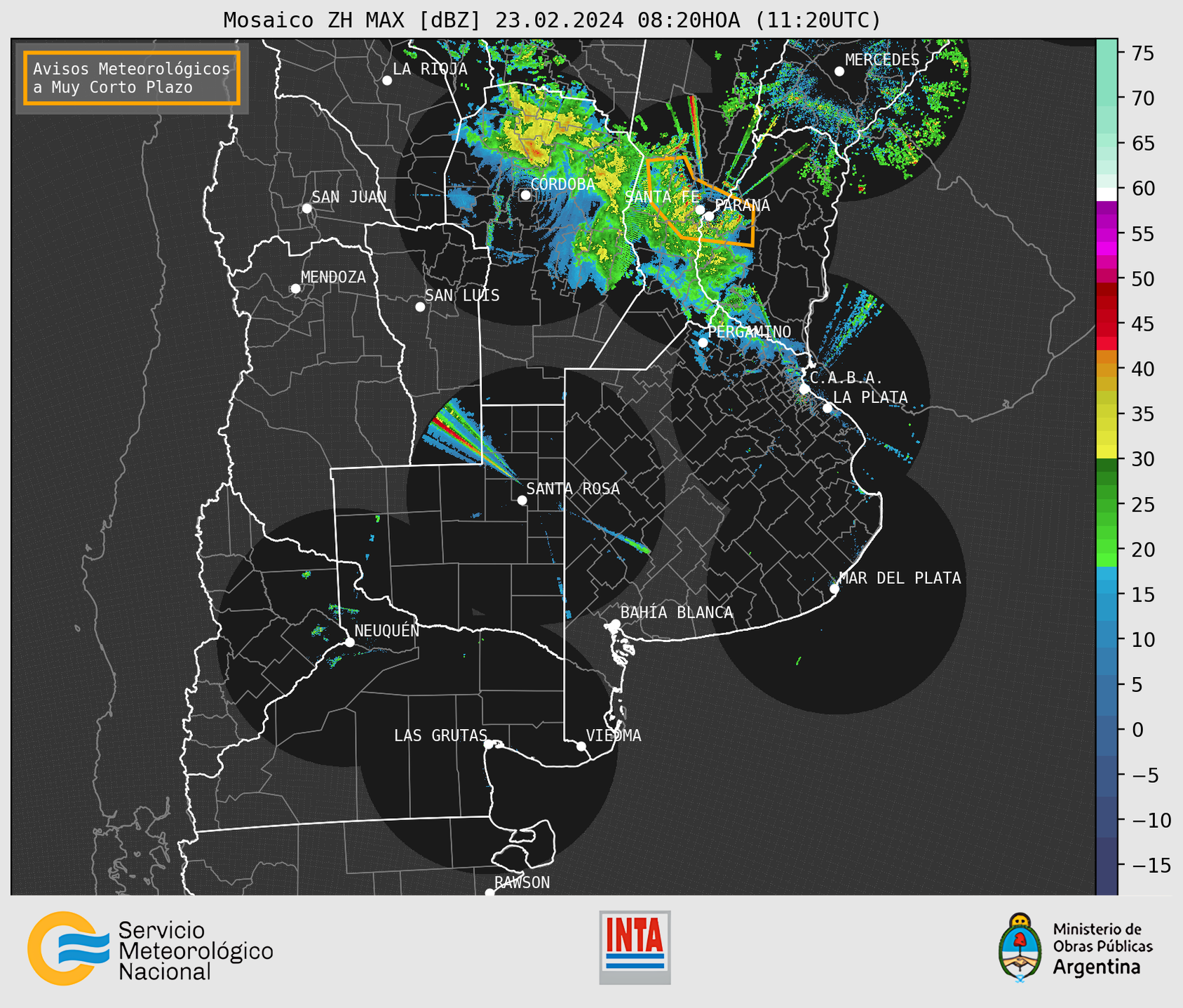The image size is (1183, 1008).
Task: Click the PERGAMINO city label
Action: (750, 332)
